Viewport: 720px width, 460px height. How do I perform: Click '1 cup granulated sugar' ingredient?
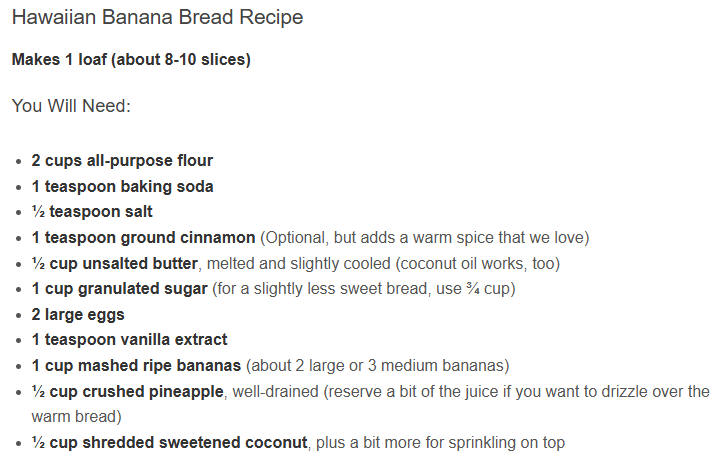click(x=119, y=289)
